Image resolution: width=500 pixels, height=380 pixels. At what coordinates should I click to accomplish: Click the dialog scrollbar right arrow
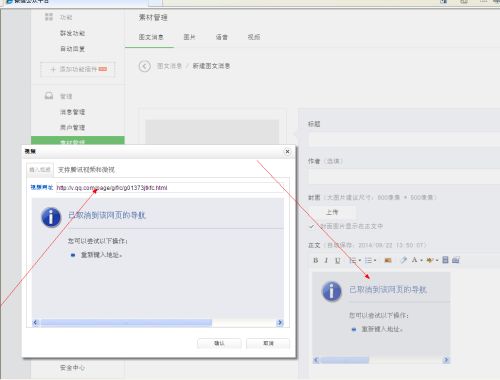point(280,322)
